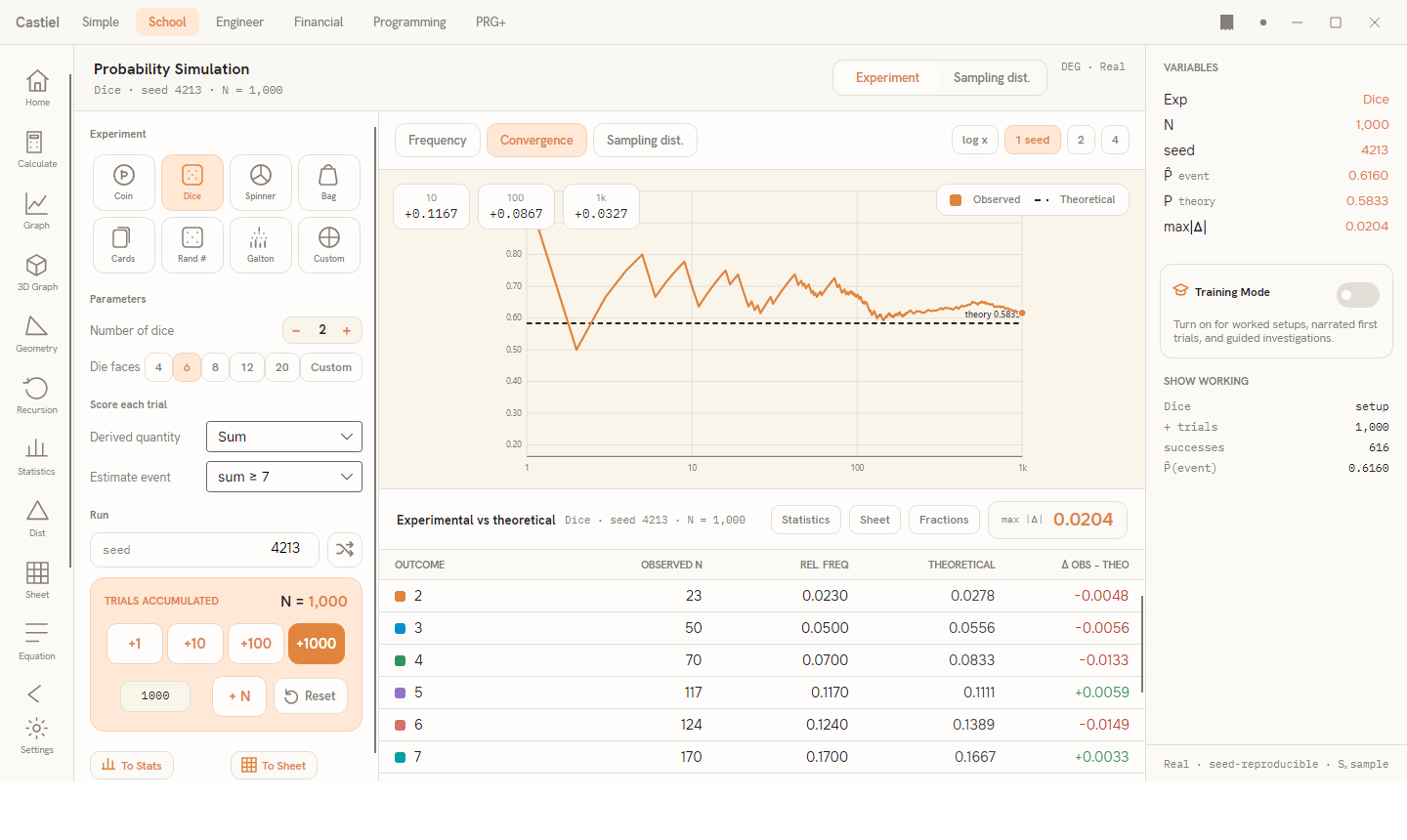
Task: Select the Spinner experiment icon
Action: pyautogui.click(x=261, y=183)
